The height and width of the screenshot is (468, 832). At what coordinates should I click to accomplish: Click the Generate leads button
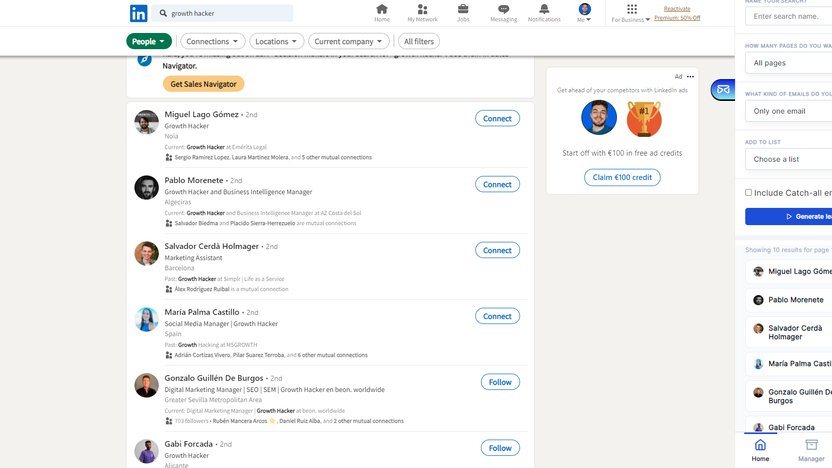[x=788, y=216]
